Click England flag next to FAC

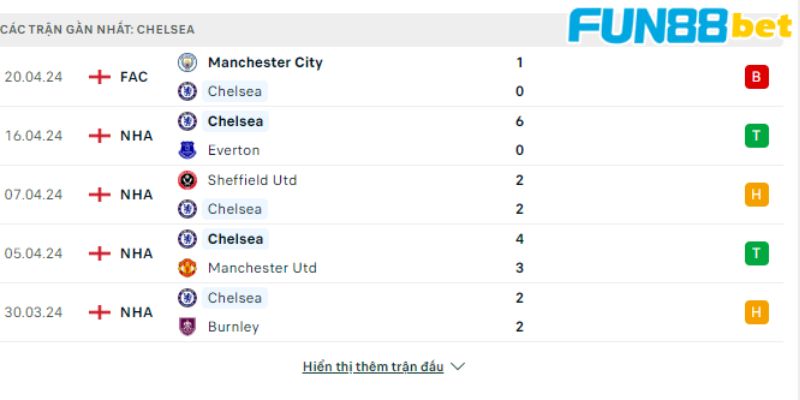pyautogui.click(x=99, y=77)
